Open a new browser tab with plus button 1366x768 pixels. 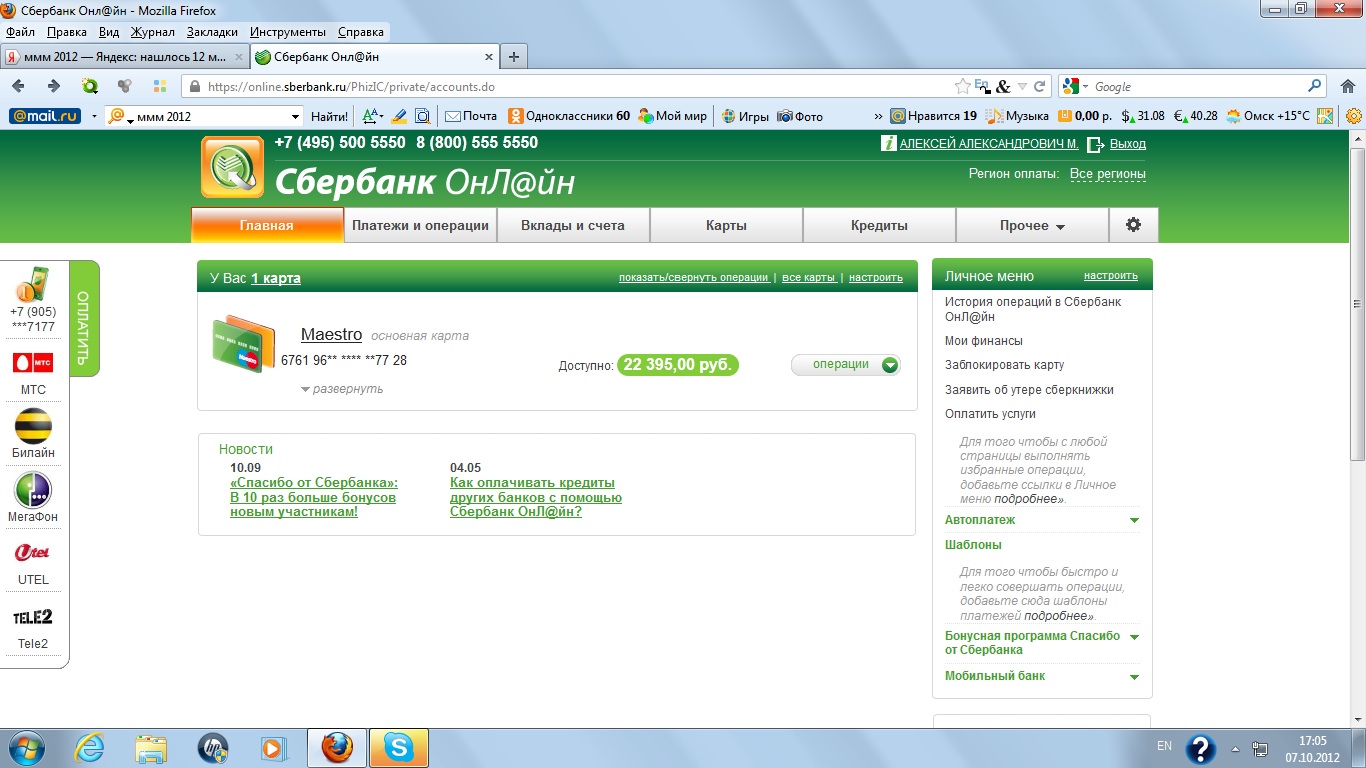[513, 57]
